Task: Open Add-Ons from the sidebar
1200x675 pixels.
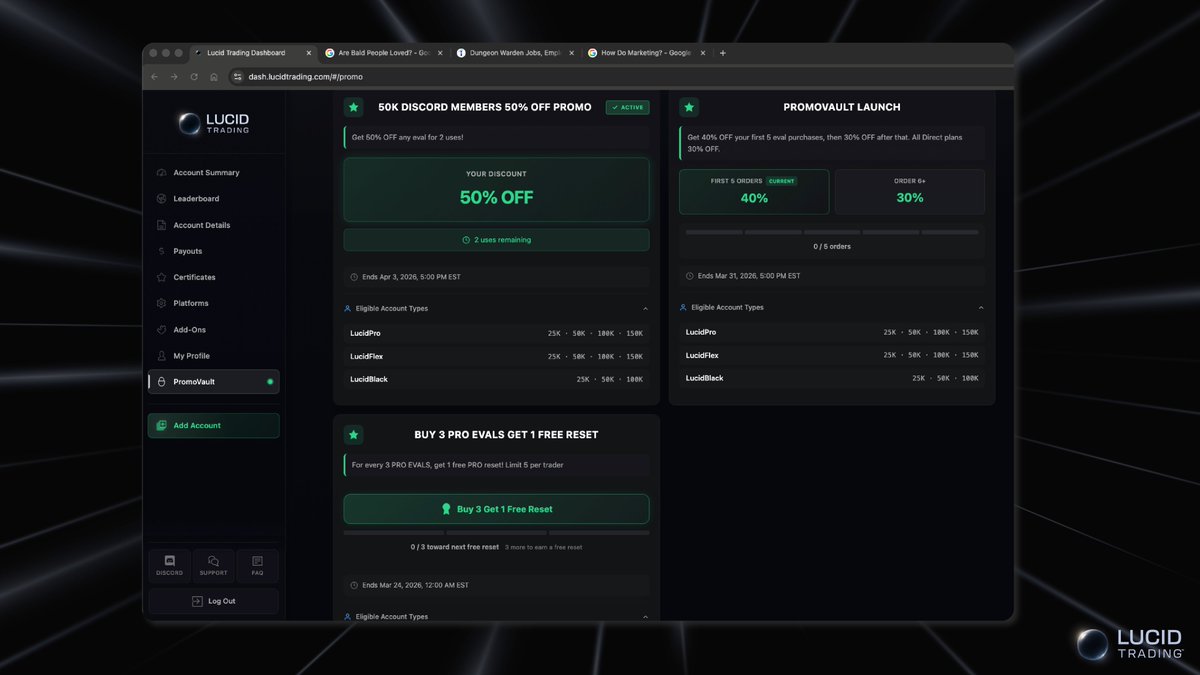Action: (x=213, y=330)
